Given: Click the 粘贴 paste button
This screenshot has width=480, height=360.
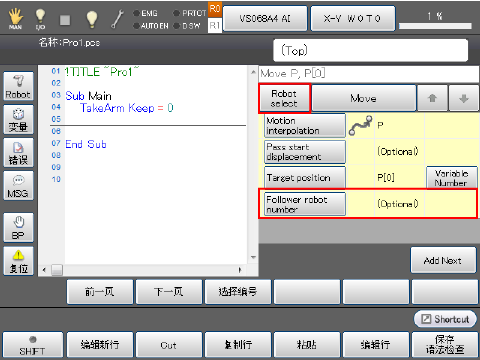Looking at the screenshot, I should pyautogui.click(x=307, y=345).
